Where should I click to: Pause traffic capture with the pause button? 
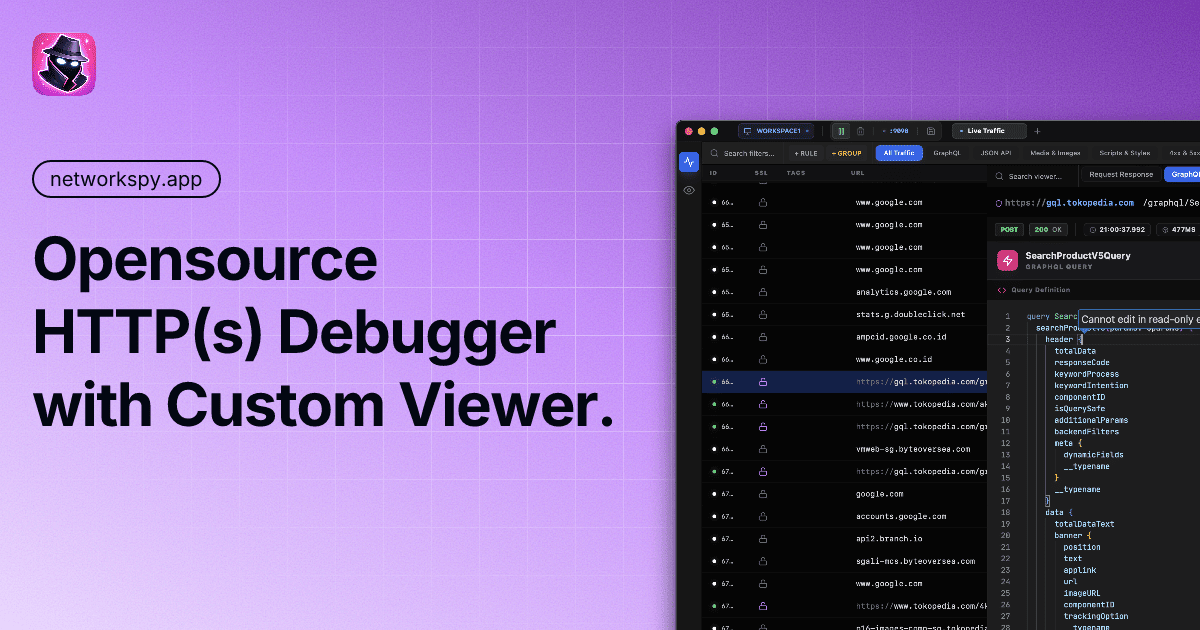841,131
